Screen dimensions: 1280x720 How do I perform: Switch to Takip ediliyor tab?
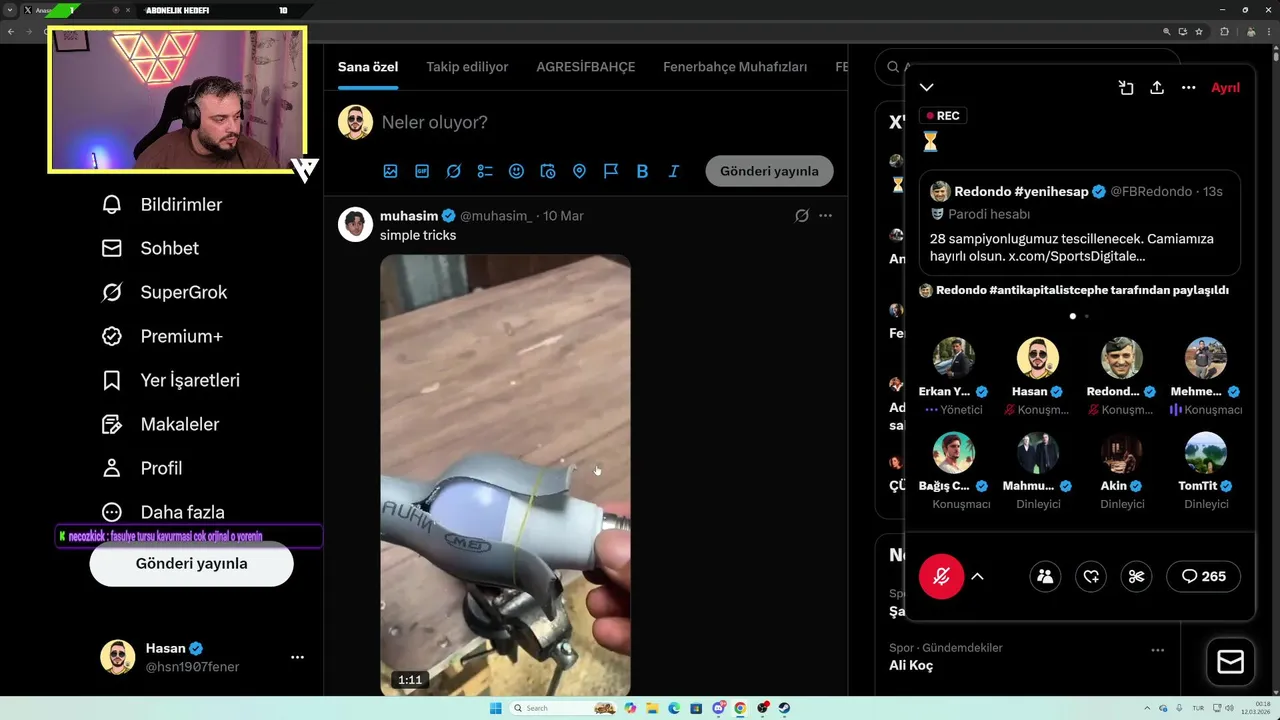point(467,67)
